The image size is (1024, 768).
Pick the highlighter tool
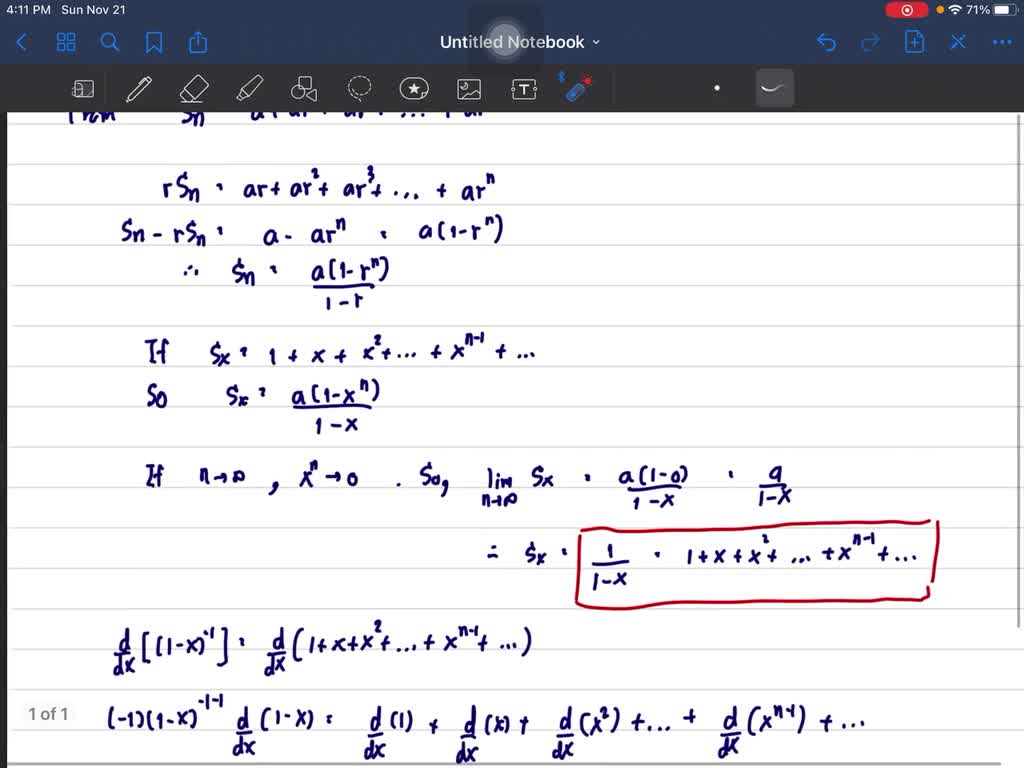point(249,88)
